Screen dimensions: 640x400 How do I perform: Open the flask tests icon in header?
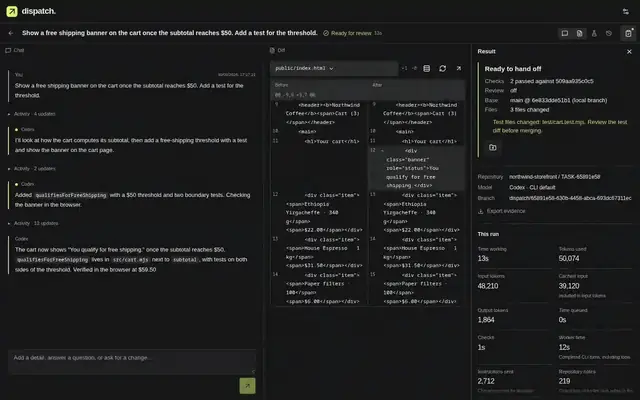click(x=594, y=33)
